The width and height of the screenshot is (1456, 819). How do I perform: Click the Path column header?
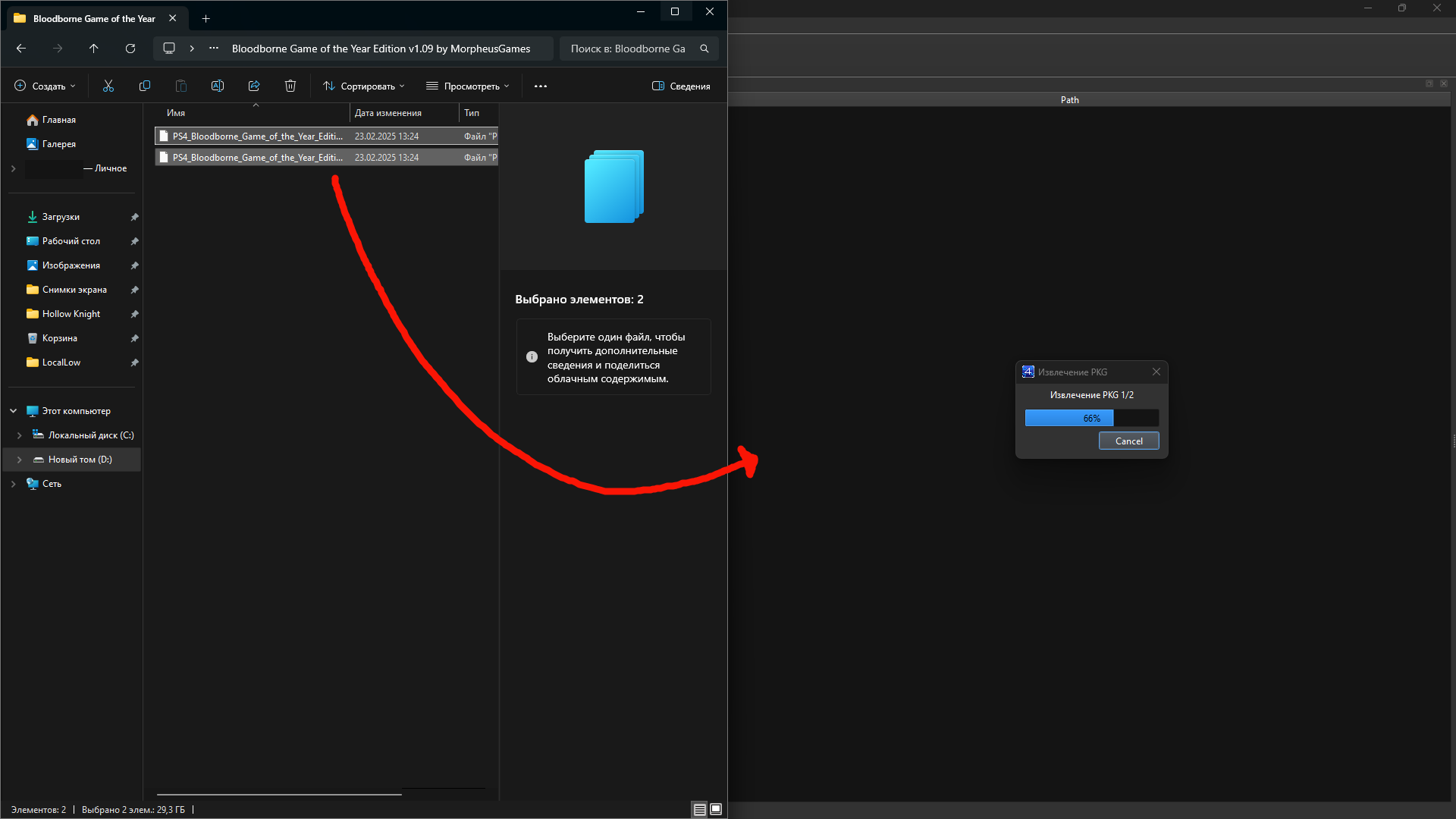(1069, 100)
